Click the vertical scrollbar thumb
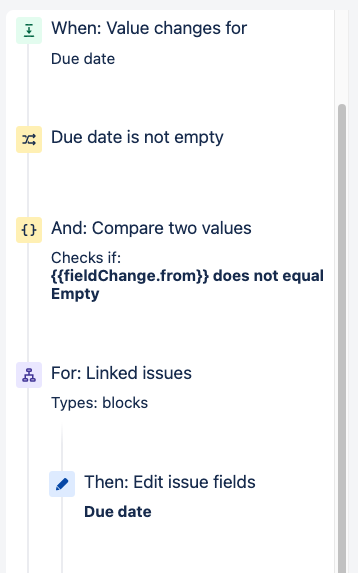 tap(342, 338)
